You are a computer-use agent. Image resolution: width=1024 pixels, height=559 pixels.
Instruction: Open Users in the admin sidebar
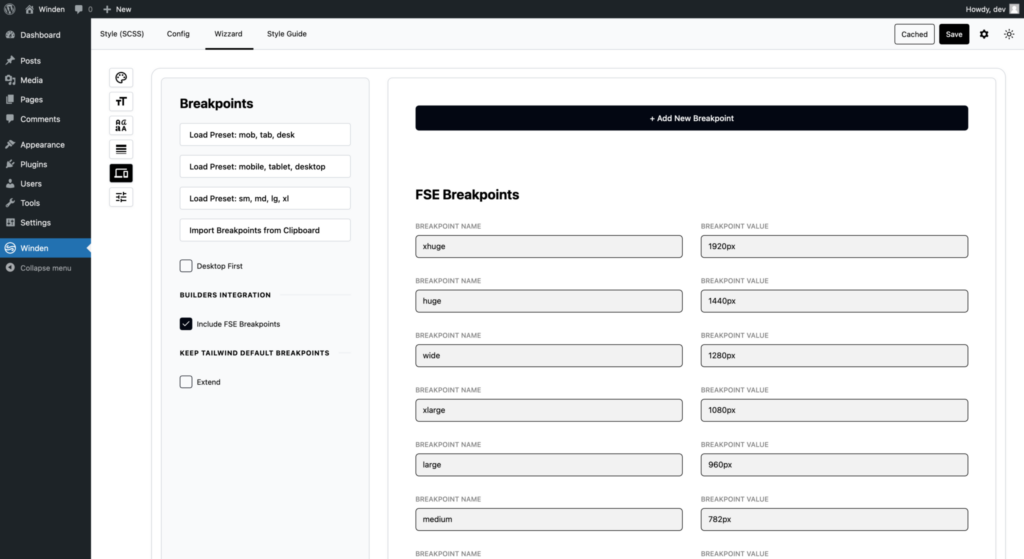[31, 184]
